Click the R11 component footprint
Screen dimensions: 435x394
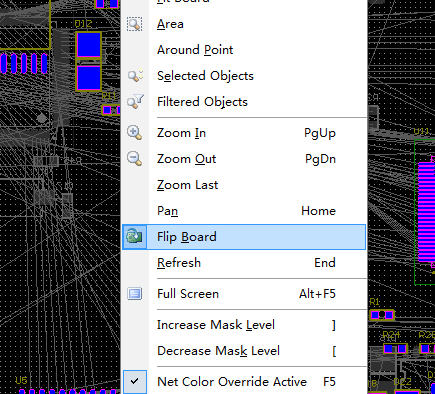111,110
